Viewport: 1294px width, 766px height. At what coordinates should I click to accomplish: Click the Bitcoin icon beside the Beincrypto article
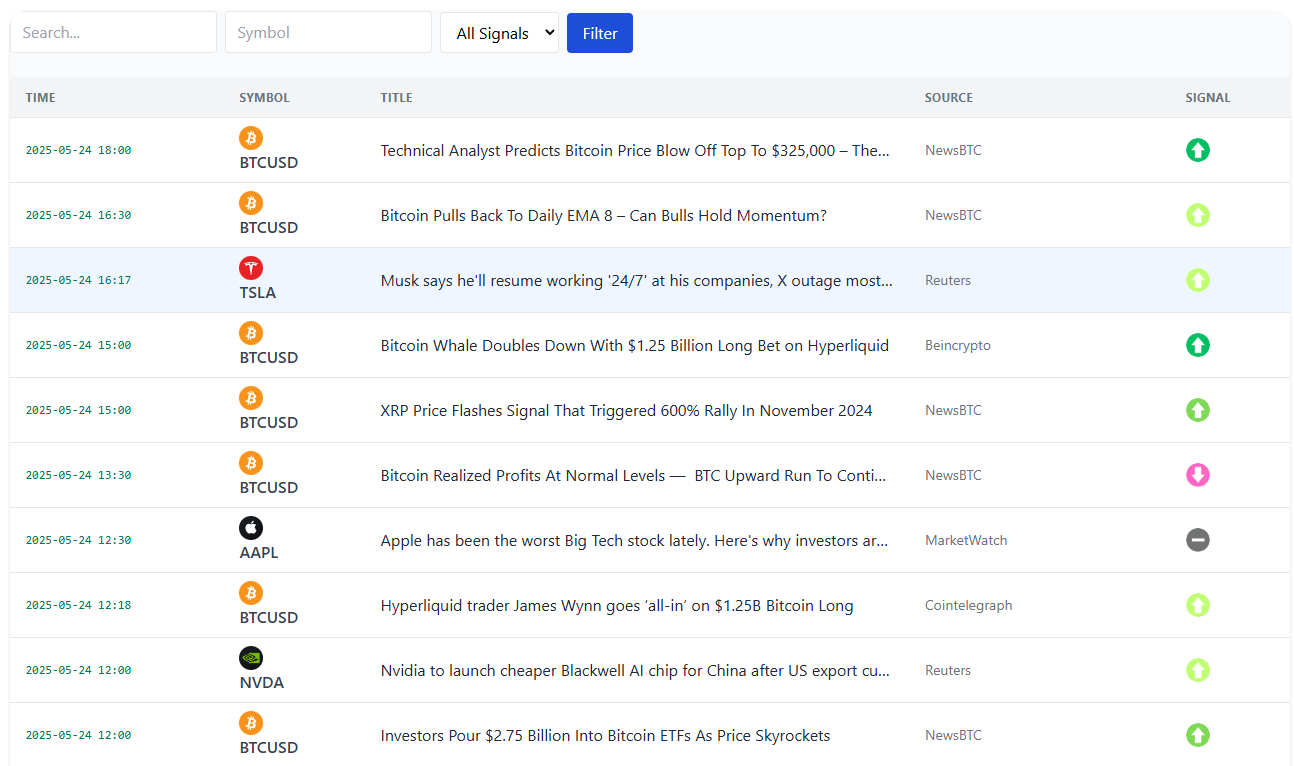coord(251,333)
